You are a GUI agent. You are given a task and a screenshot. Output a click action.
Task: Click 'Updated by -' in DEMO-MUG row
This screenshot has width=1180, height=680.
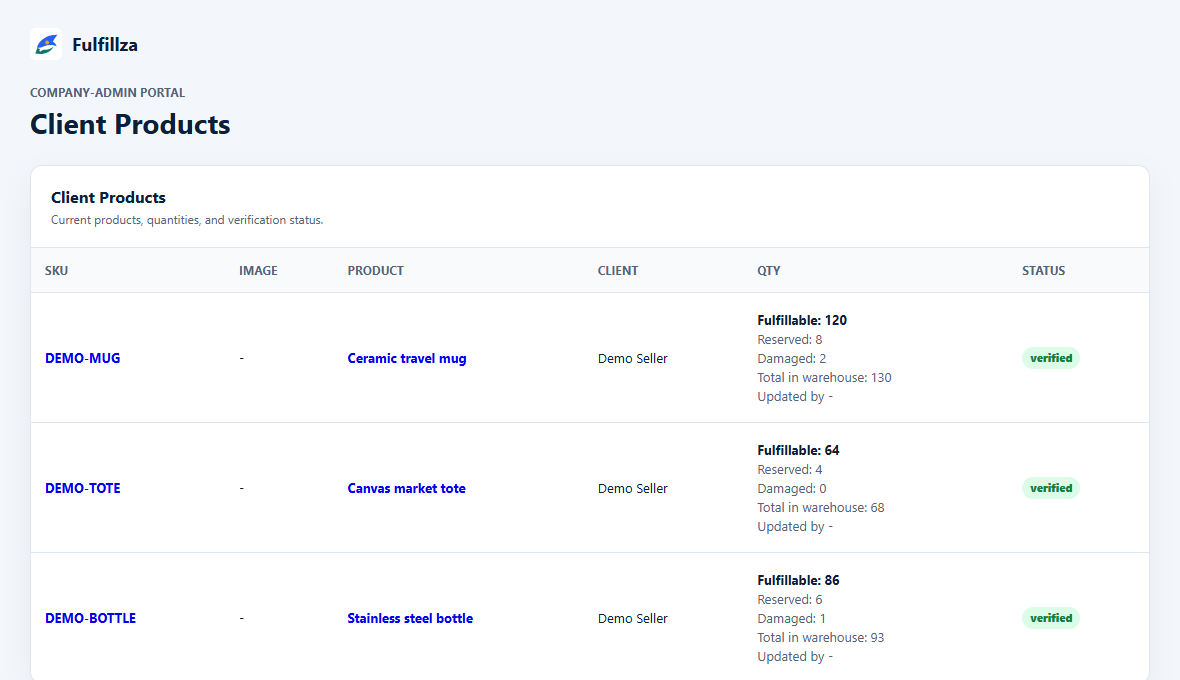coord(795,397)
